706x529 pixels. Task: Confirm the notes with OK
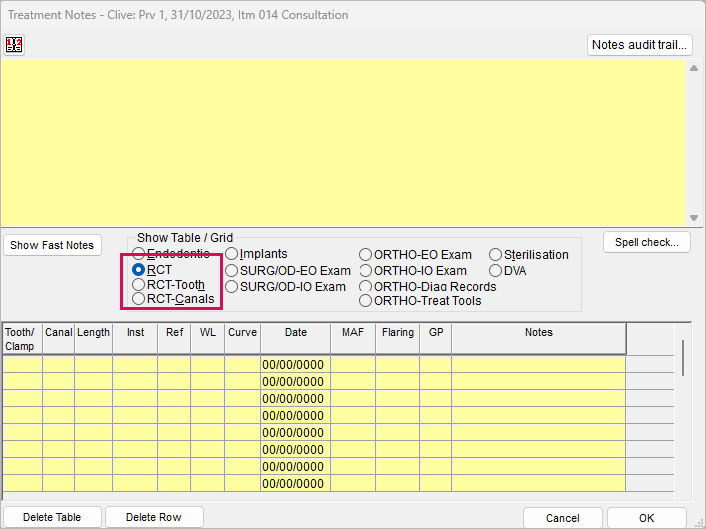click(x=647, y=518)
